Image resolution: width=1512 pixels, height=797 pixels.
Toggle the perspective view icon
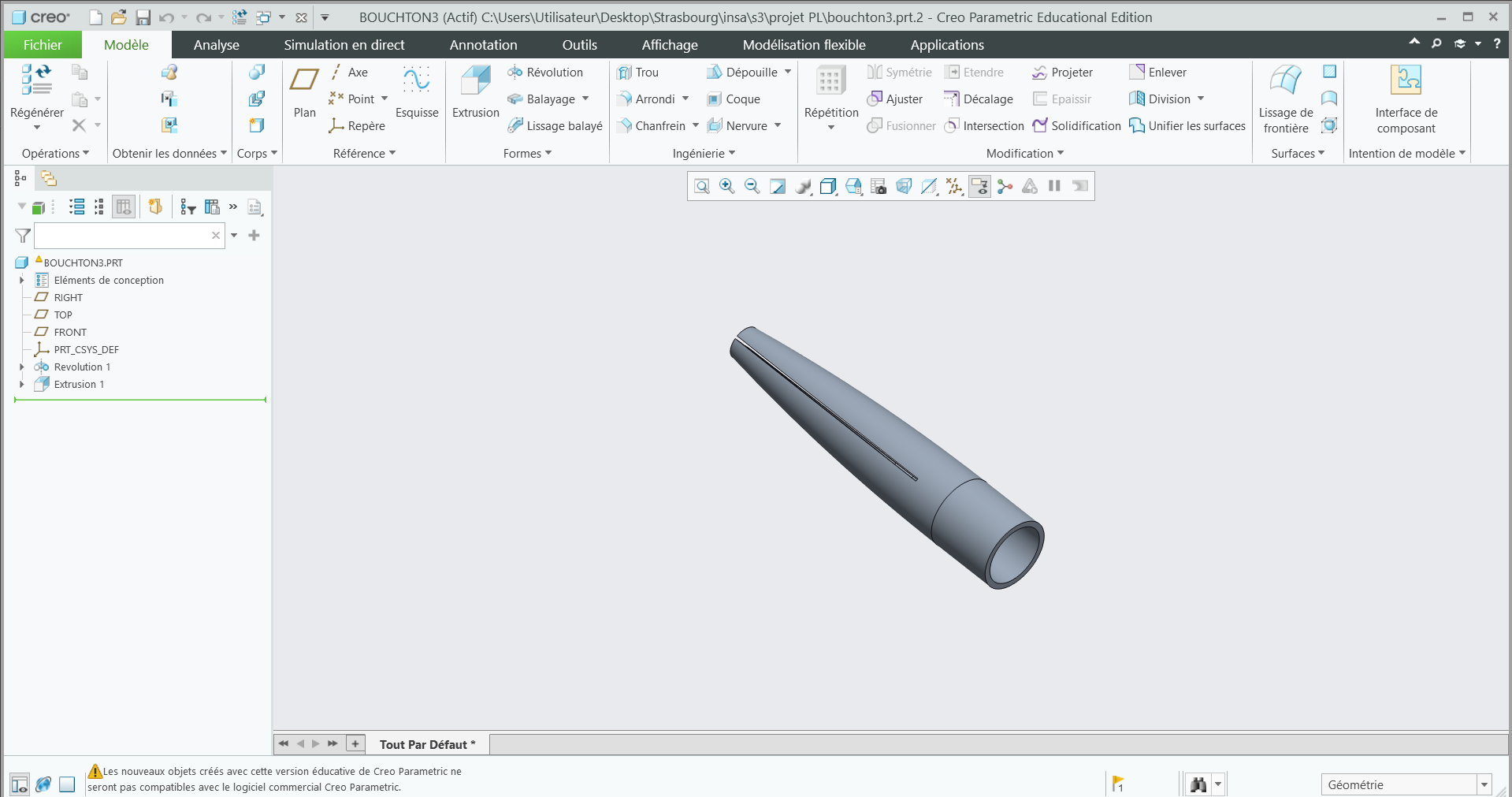pyautogui.click(x=904, y=186)
